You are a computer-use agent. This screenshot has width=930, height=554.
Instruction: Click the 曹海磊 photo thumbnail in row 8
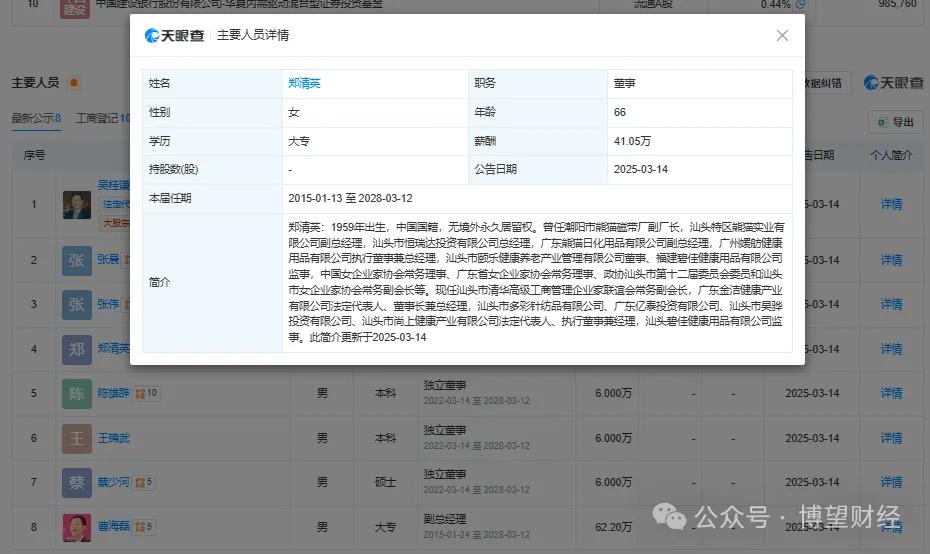[77, 527]
